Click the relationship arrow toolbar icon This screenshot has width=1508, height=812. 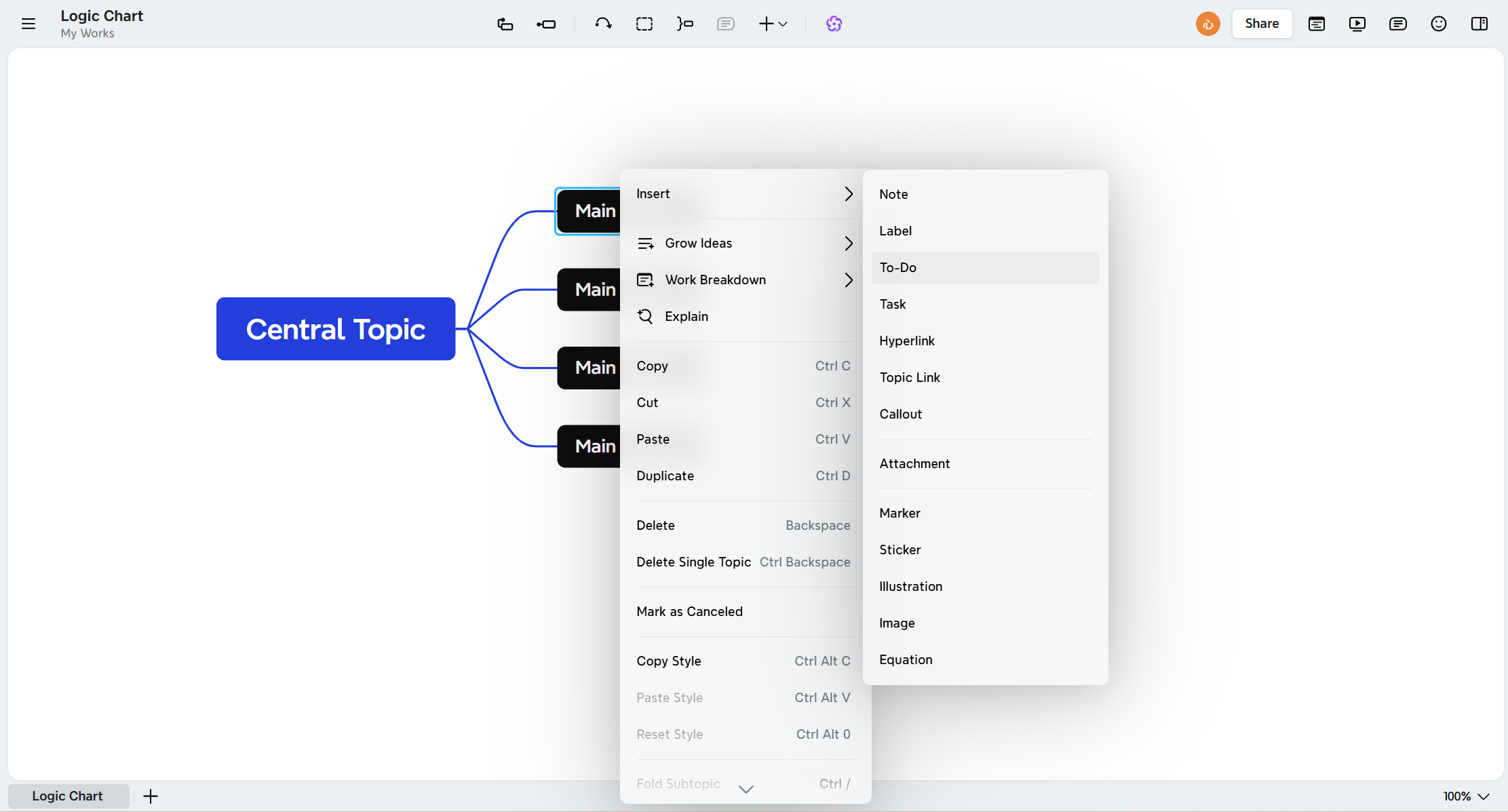(x=603, y=24)
